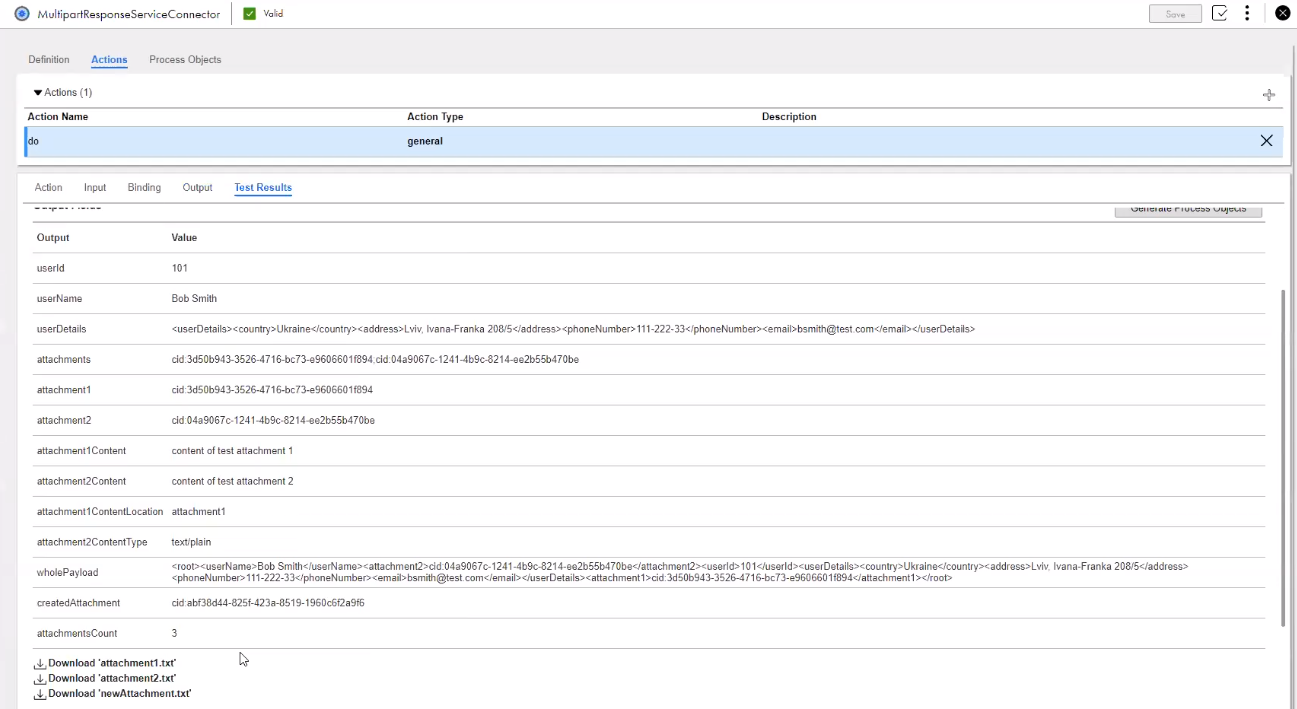Image resolution: width=1297 pixels, height=709 pixels.
Task: Click download icon for attachment2.txt
Action: click(40, 679)
